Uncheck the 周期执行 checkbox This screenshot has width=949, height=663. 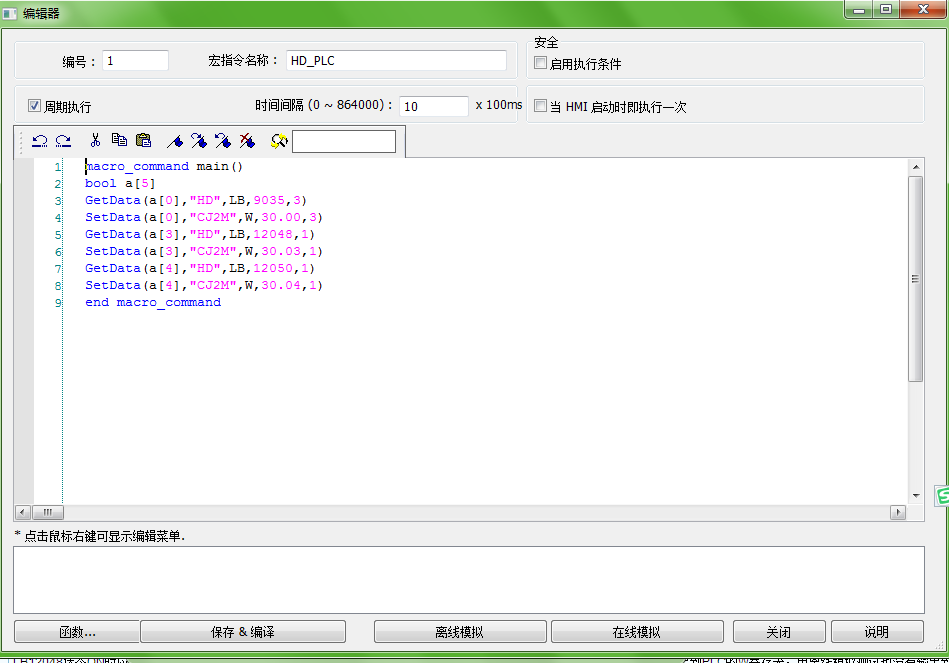pyautogui.click(x=34, y=106)
